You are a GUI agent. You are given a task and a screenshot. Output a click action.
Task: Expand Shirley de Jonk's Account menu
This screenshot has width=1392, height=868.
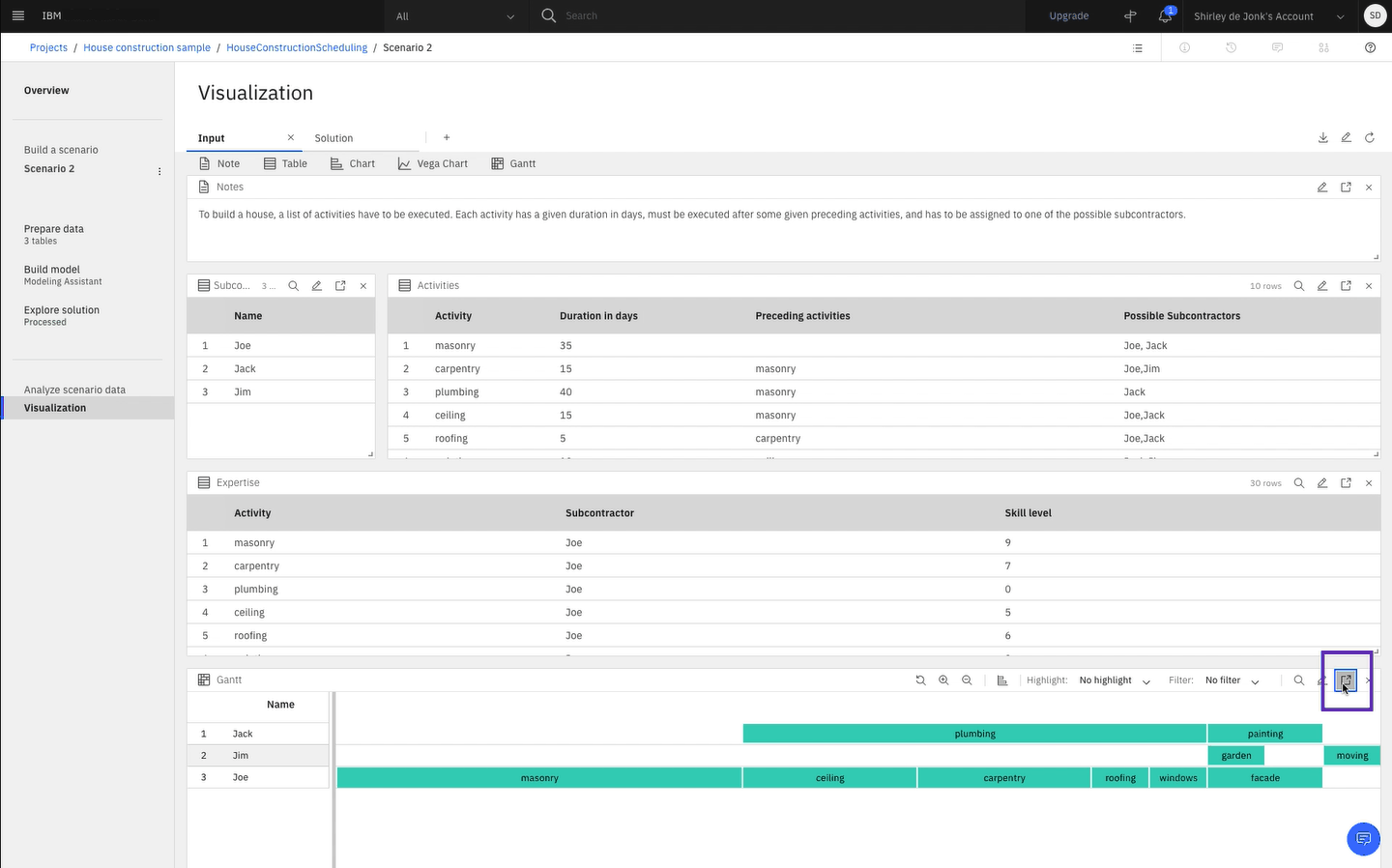[x=1268, y=16]
